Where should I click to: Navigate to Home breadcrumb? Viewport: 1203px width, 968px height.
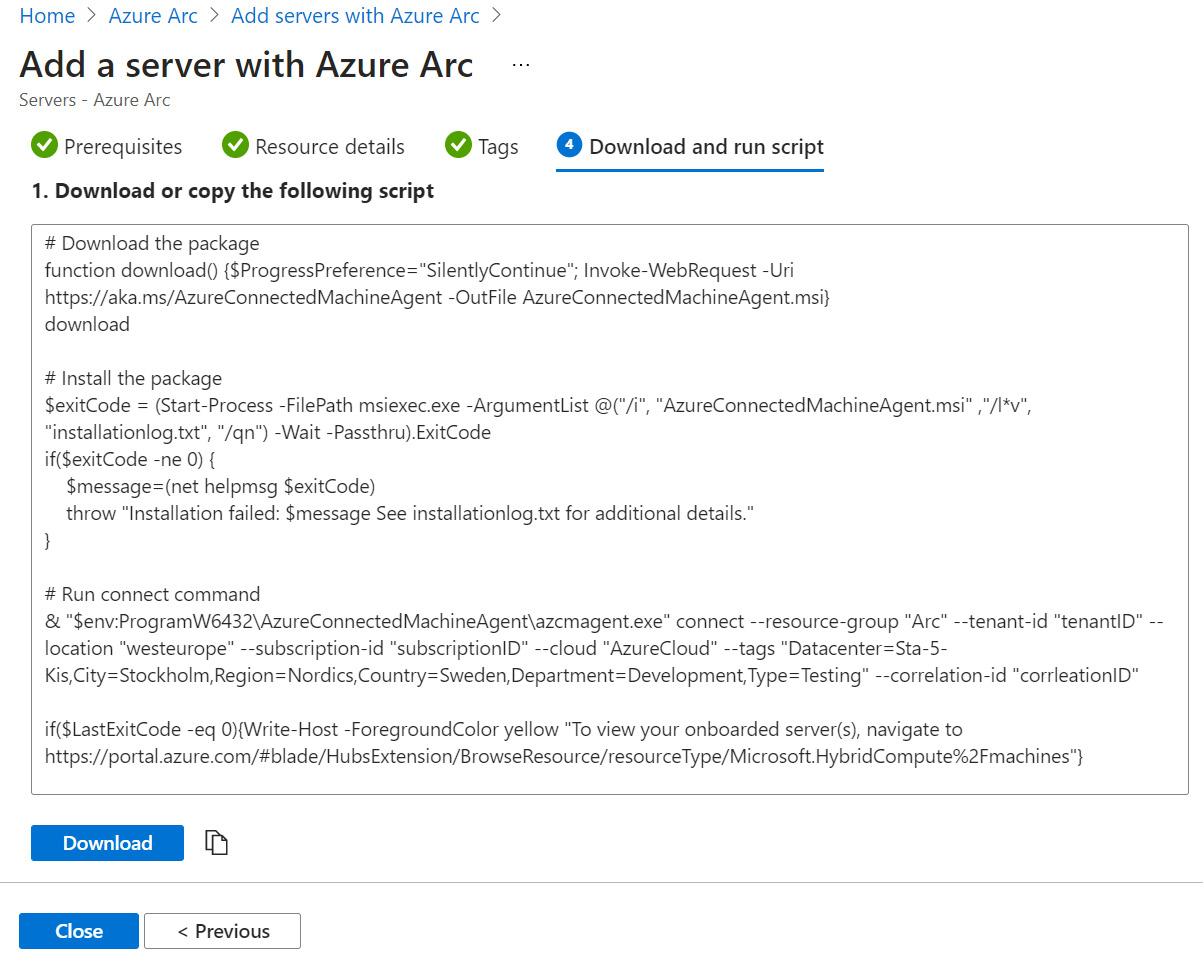click(x=47, y=16)
